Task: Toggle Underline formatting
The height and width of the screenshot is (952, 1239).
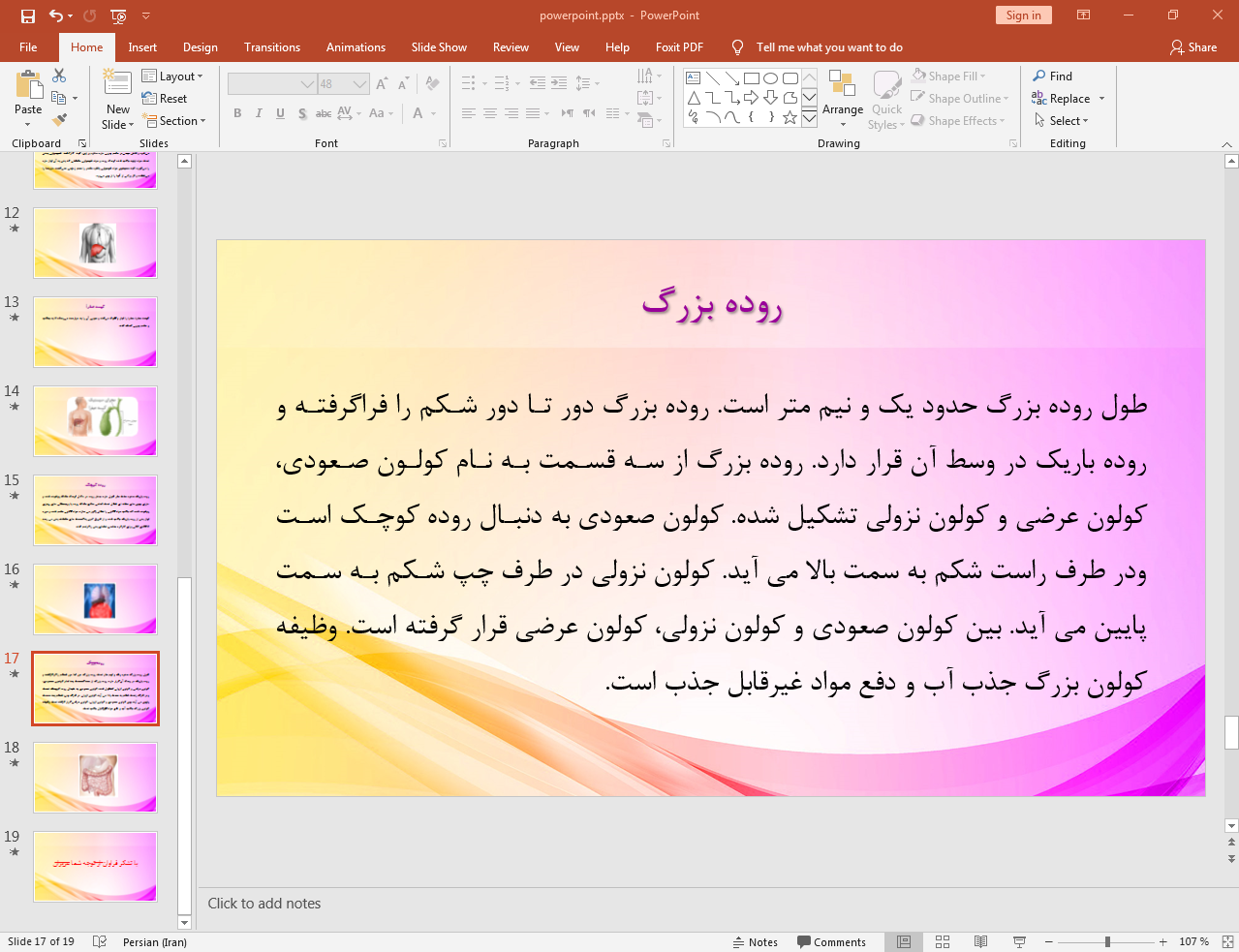Action: pos(280,113)
